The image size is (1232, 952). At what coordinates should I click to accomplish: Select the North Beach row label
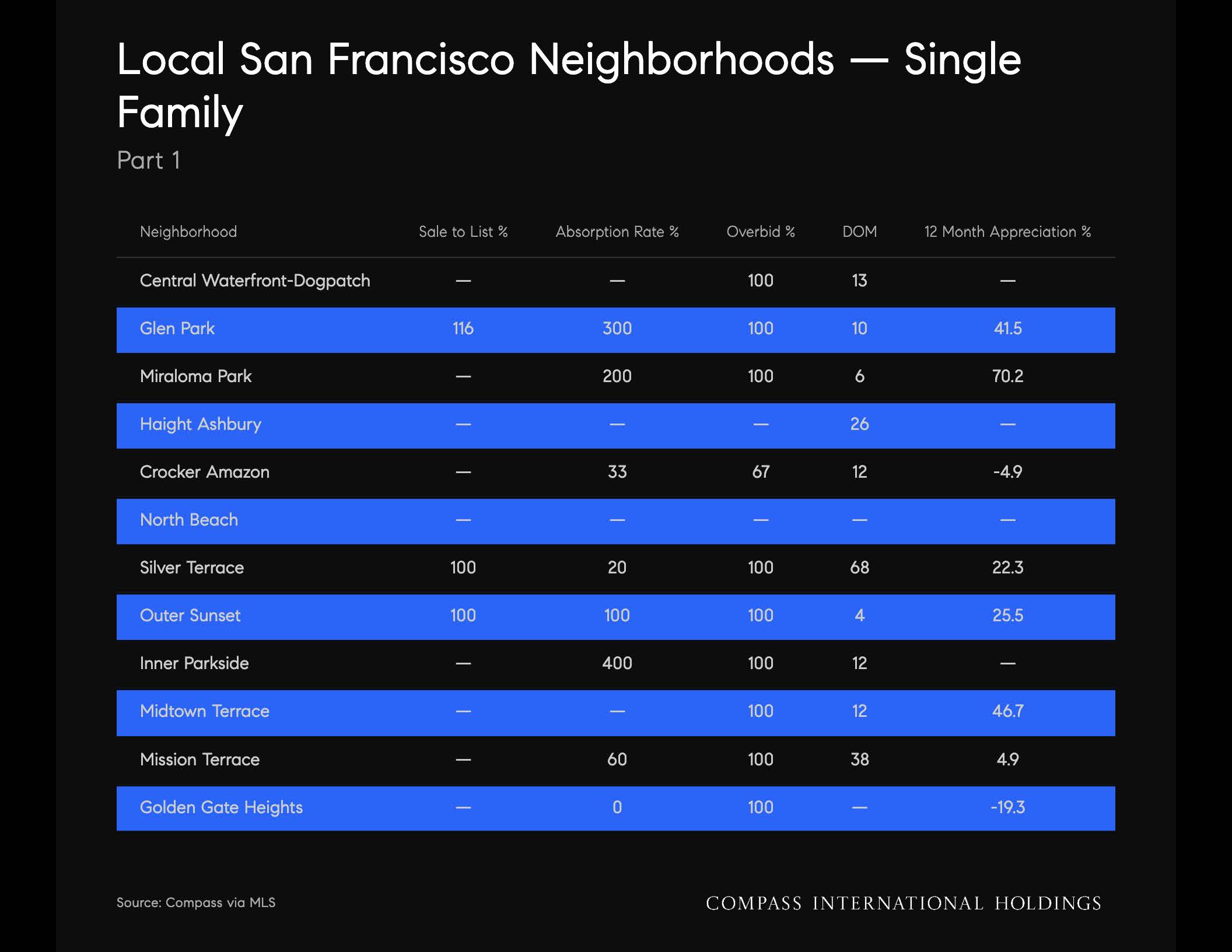pyautogui.click(x=189, y=520)
